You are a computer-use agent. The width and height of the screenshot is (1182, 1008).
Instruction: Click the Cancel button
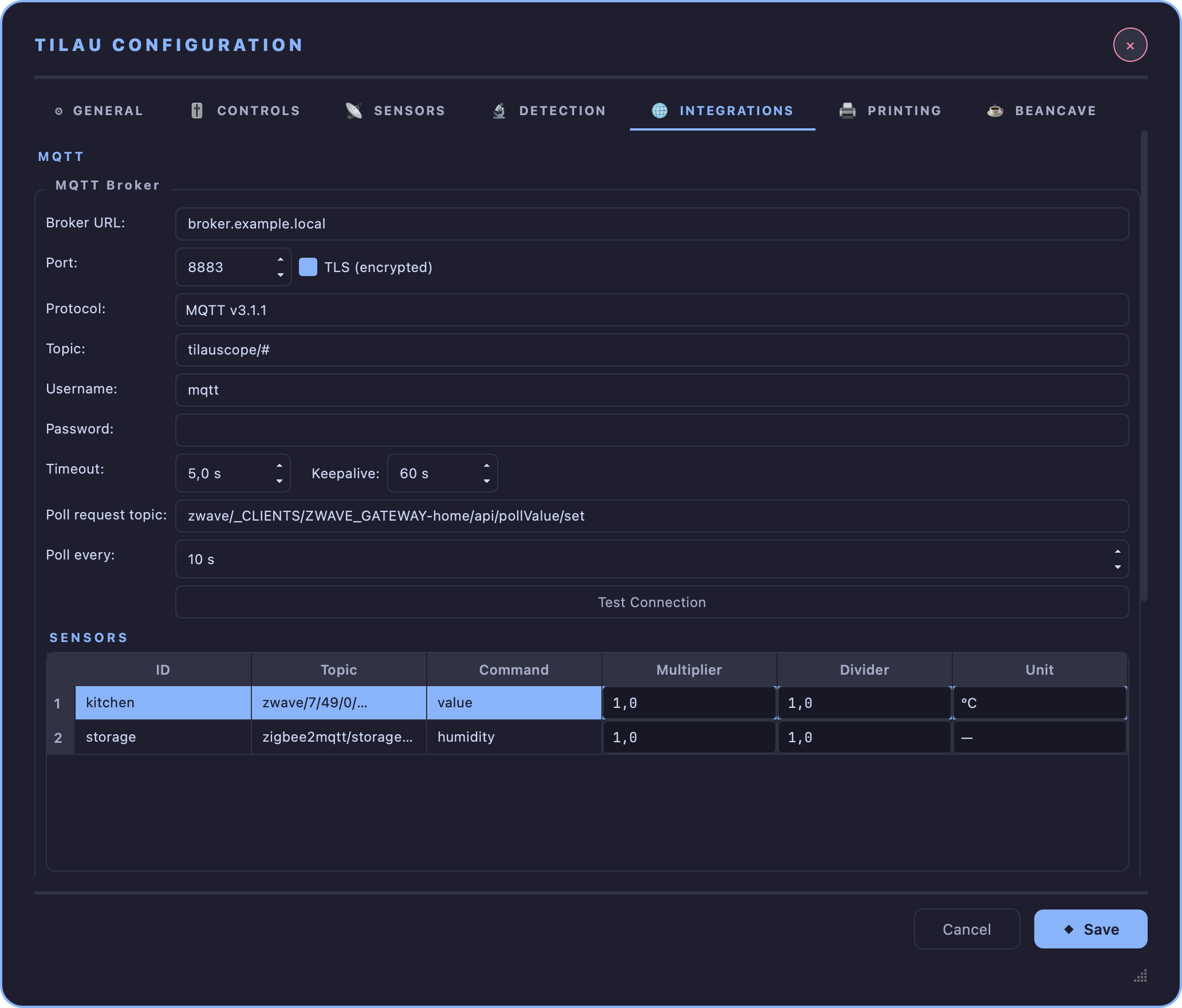(967, 929)
